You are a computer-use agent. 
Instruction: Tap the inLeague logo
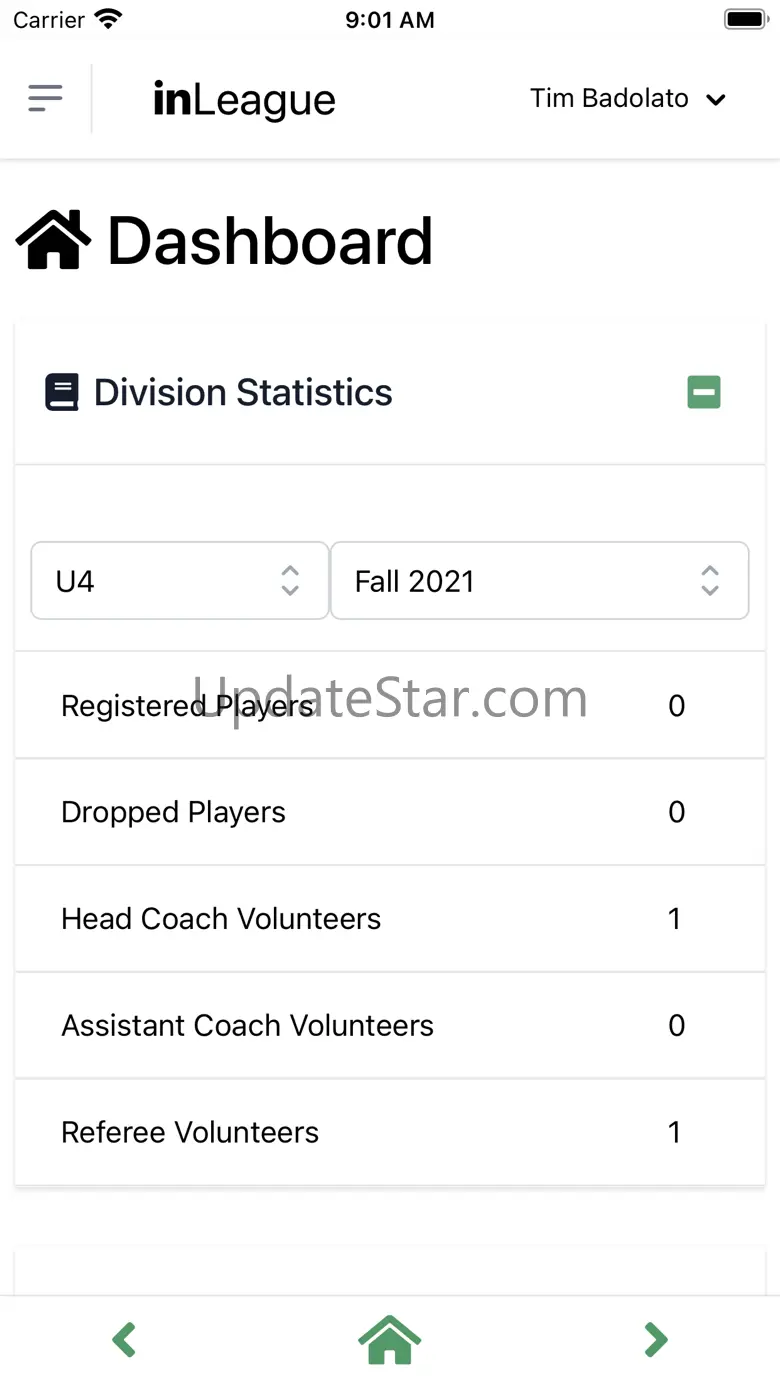coord(244,99)
